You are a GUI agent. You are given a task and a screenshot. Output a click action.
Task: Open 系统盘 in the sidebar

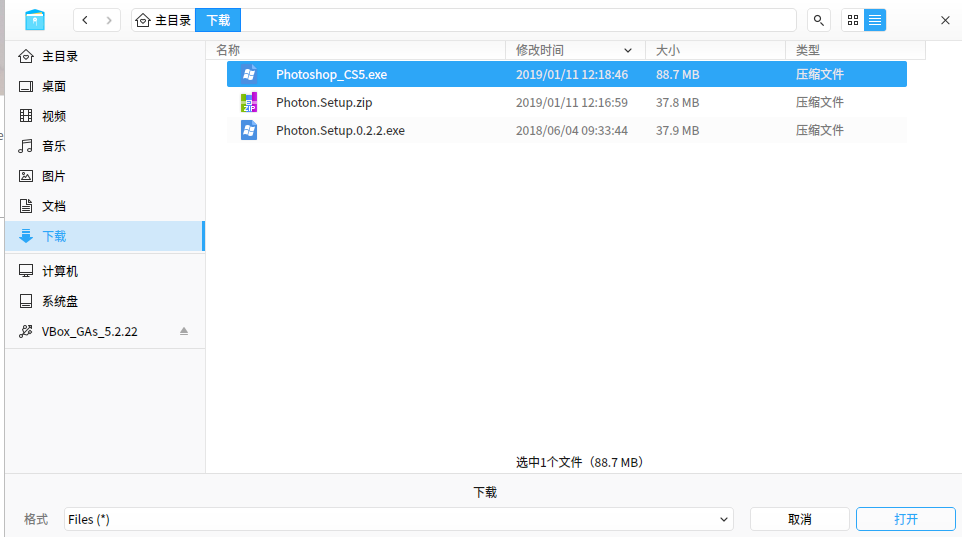point(105,301)
